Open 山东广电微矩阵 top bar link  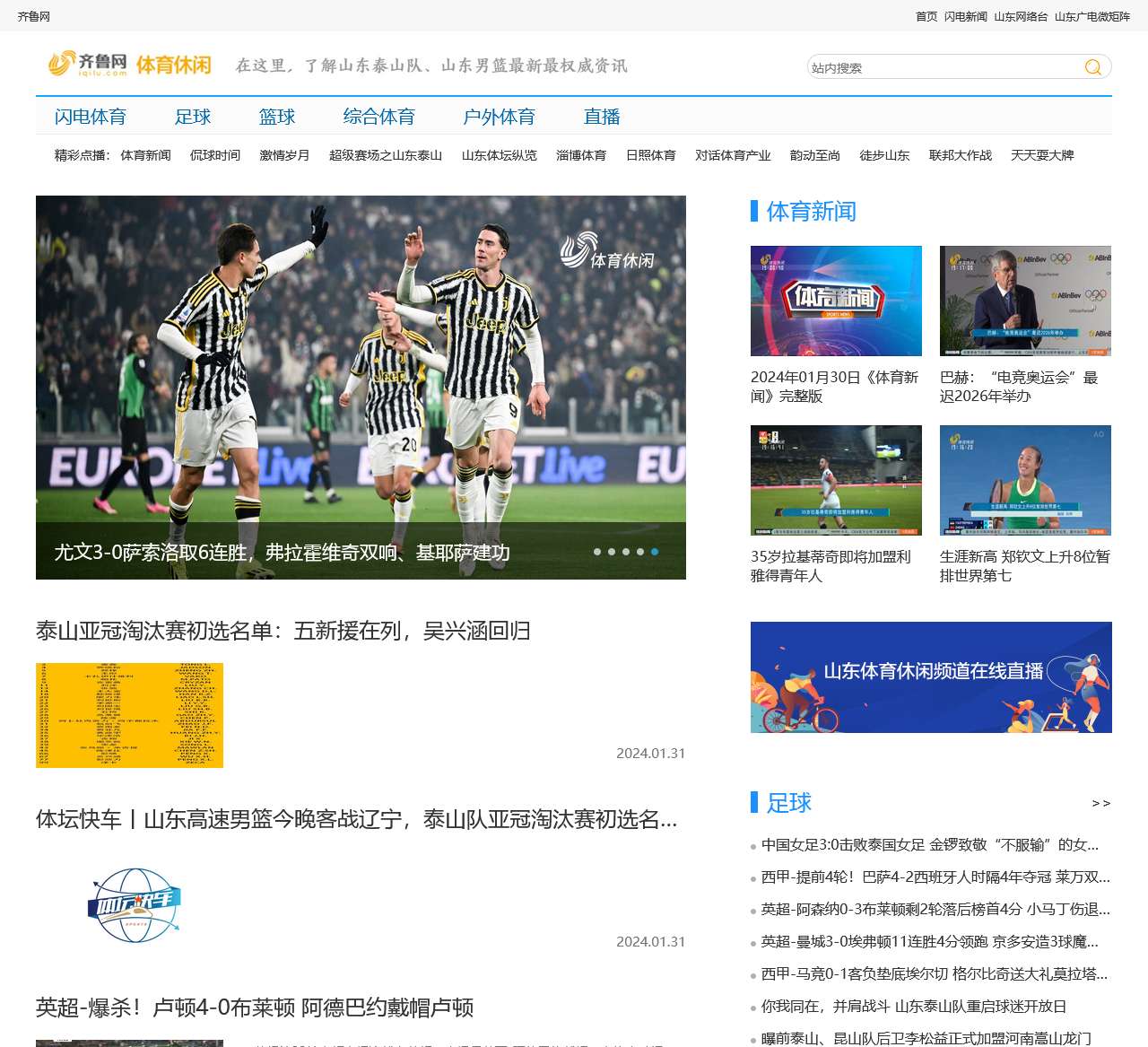tap(1092, 16)
